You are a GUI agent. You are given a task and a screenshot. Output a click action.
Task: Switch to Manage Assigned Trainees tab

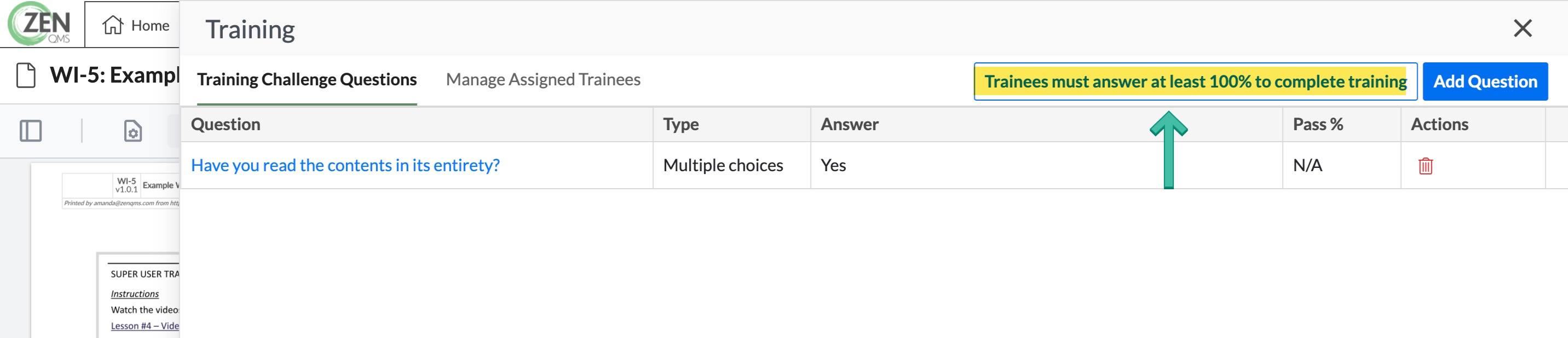[543, 80]
